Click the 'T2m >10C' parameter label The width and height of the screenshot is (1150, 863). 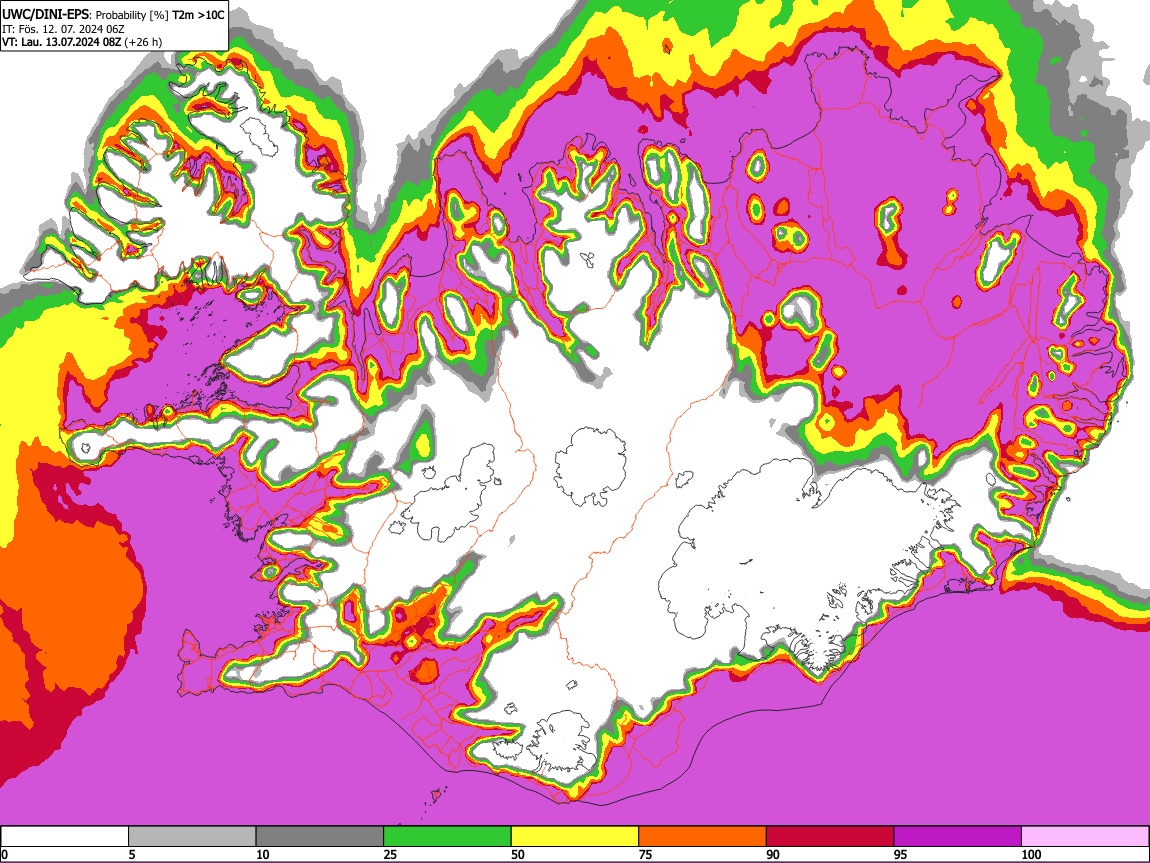(198, 14)
